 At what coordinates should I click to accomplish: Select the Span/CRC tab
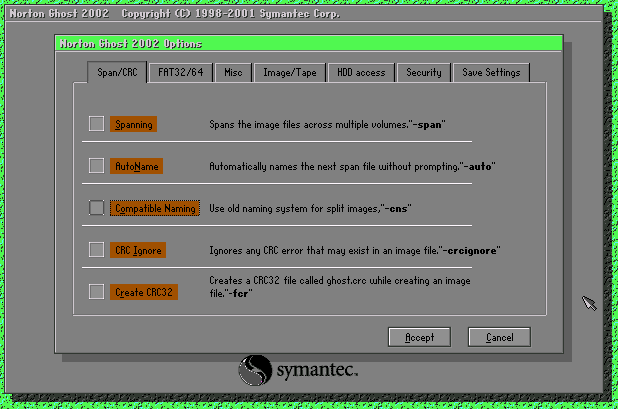pos(117,73)
